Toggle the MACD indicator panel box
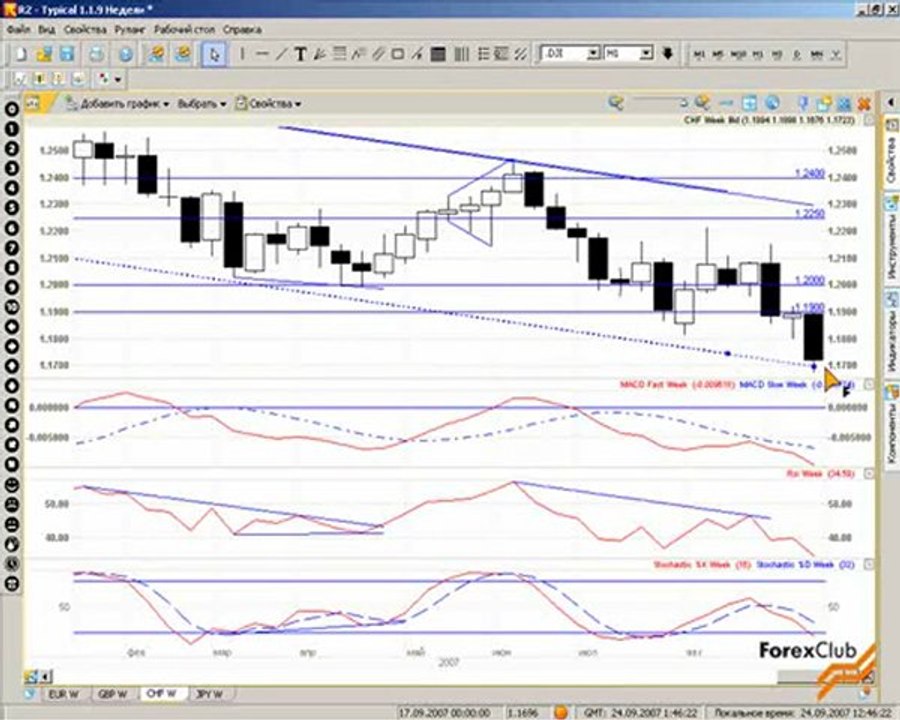900x720 pixels. 868,384
